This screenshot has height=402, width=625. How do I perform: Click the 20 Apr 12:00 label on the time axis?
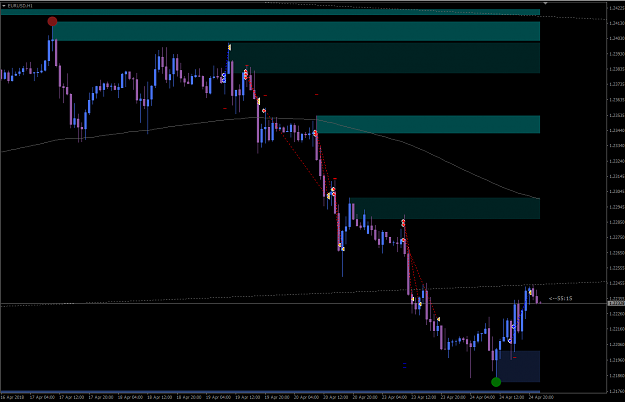336,397
